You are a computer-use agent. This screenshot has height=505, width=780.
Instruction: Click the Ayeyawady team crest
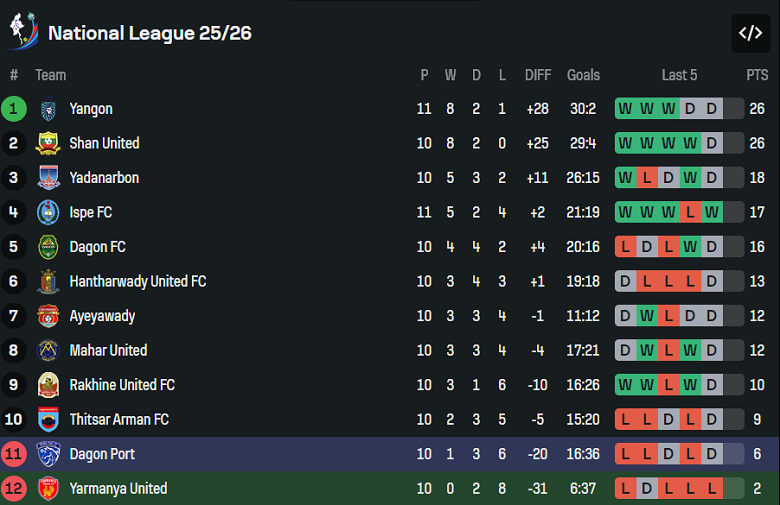[x=48, y=316]
